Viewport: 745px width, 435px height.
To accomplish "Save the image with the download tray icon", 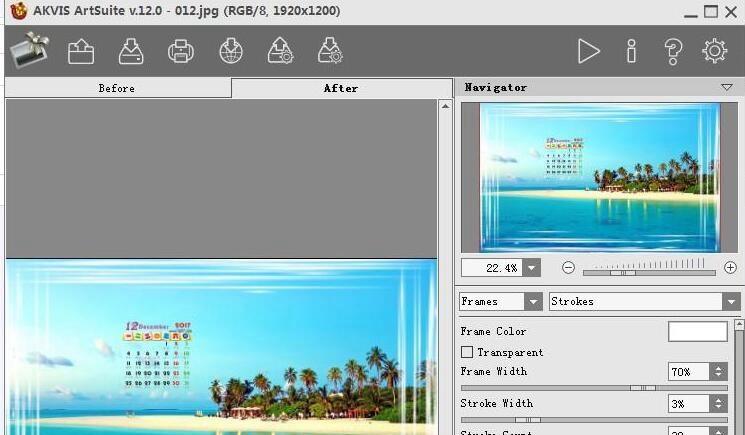I will click(x=131, y=51).
